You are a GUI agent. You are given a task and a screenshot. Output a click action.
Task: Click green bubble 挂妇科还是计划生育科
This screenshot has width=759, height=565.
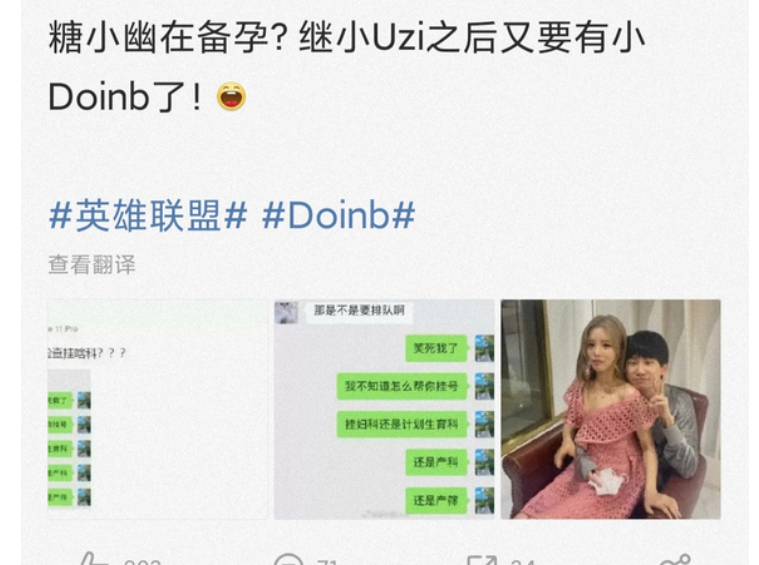coord(402,425)
